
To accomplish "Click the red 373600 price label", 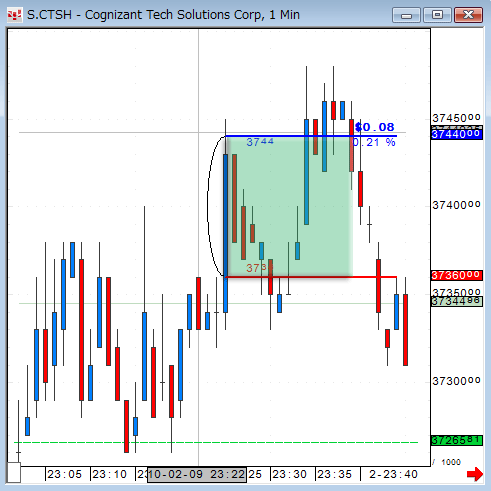I will click(x=457, y=275).
